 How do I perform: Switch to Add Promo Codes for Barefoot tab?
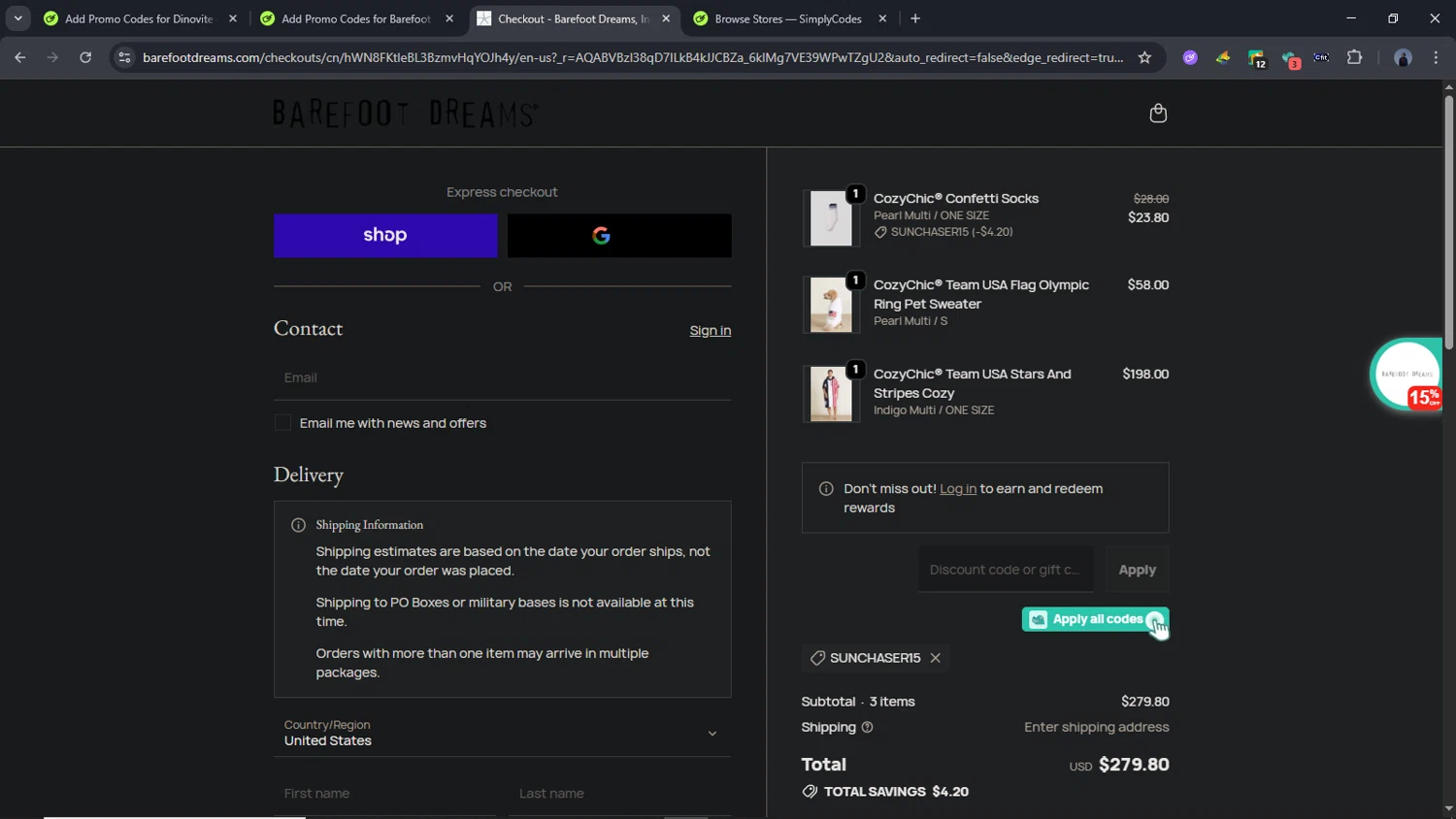coord(356,18)
